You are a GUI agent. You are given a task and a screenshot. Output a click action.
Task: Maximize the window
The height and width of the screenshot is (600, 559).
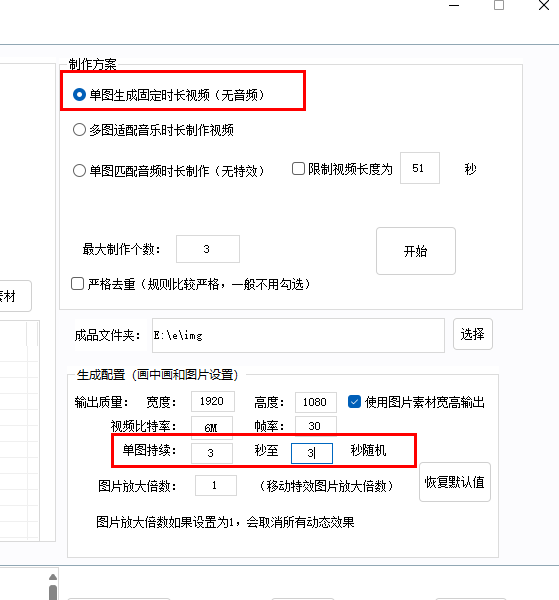pos(499,5)
